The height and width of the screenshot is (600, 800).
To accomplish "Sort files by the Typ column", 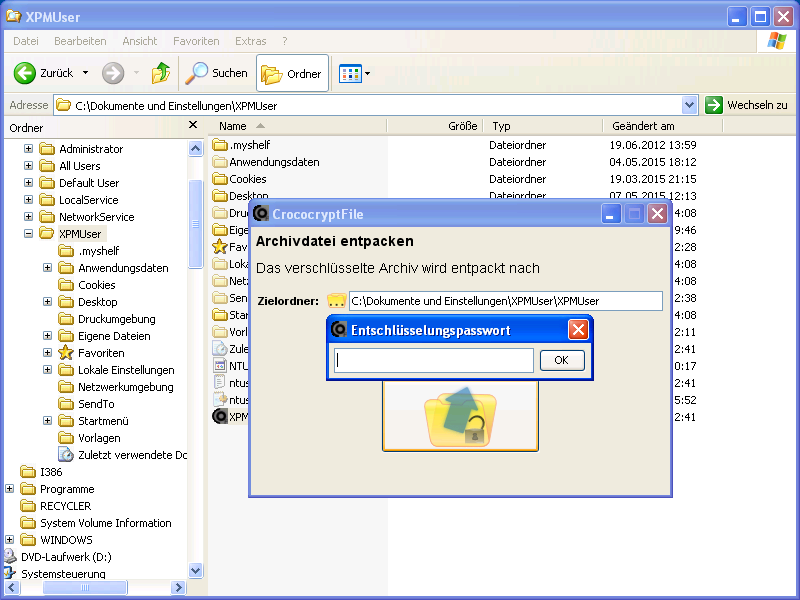I will pyautogui.click(x=543, y=126).
